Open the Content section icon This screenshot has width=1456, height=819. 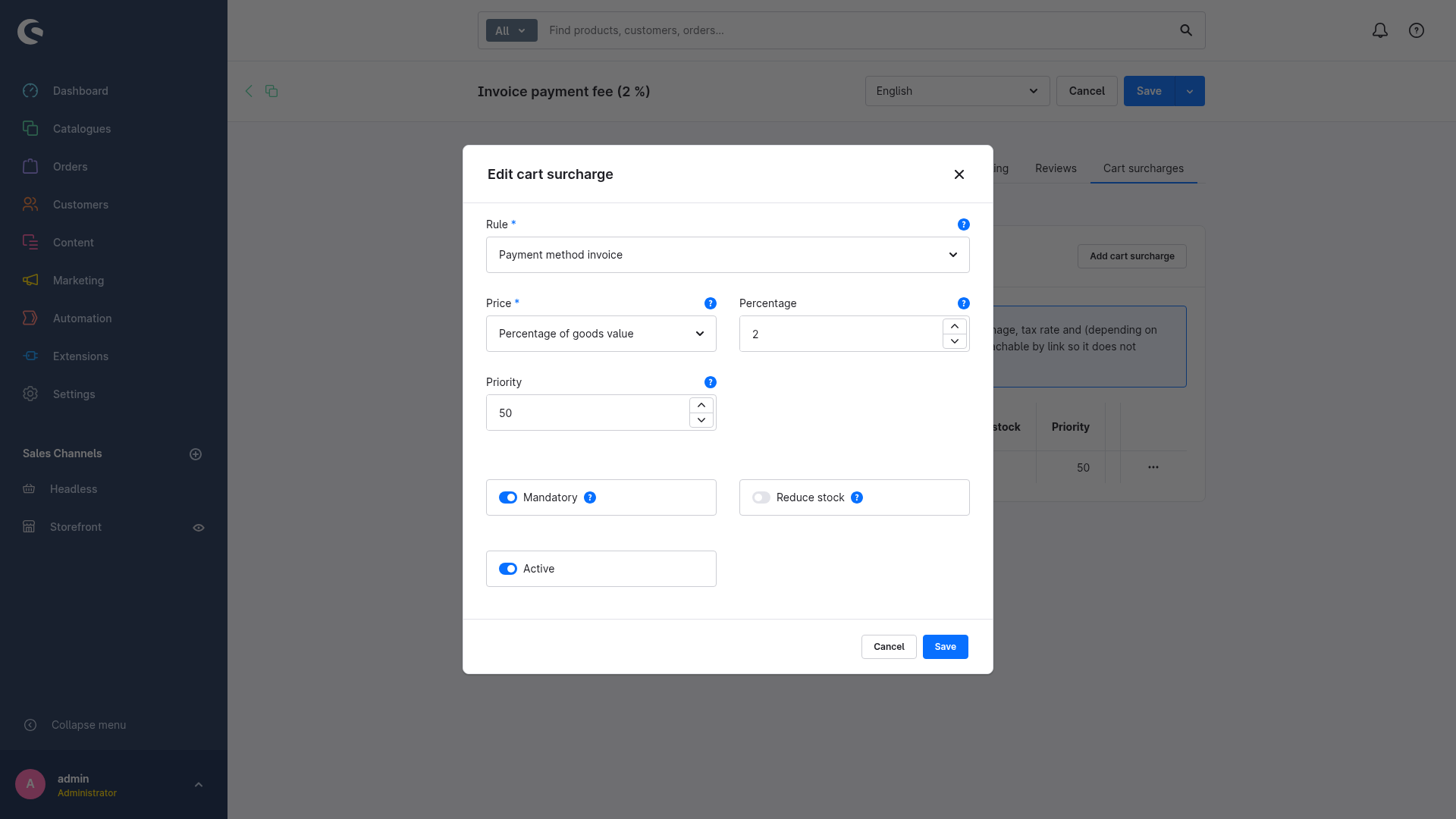pos(30,243)
